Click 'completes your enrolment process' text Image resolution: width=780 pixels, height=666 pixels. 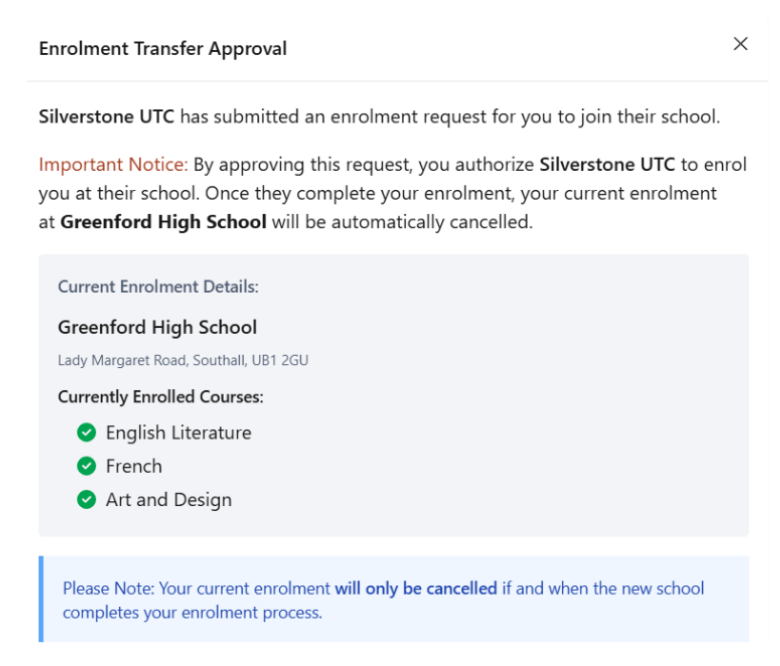192,613
